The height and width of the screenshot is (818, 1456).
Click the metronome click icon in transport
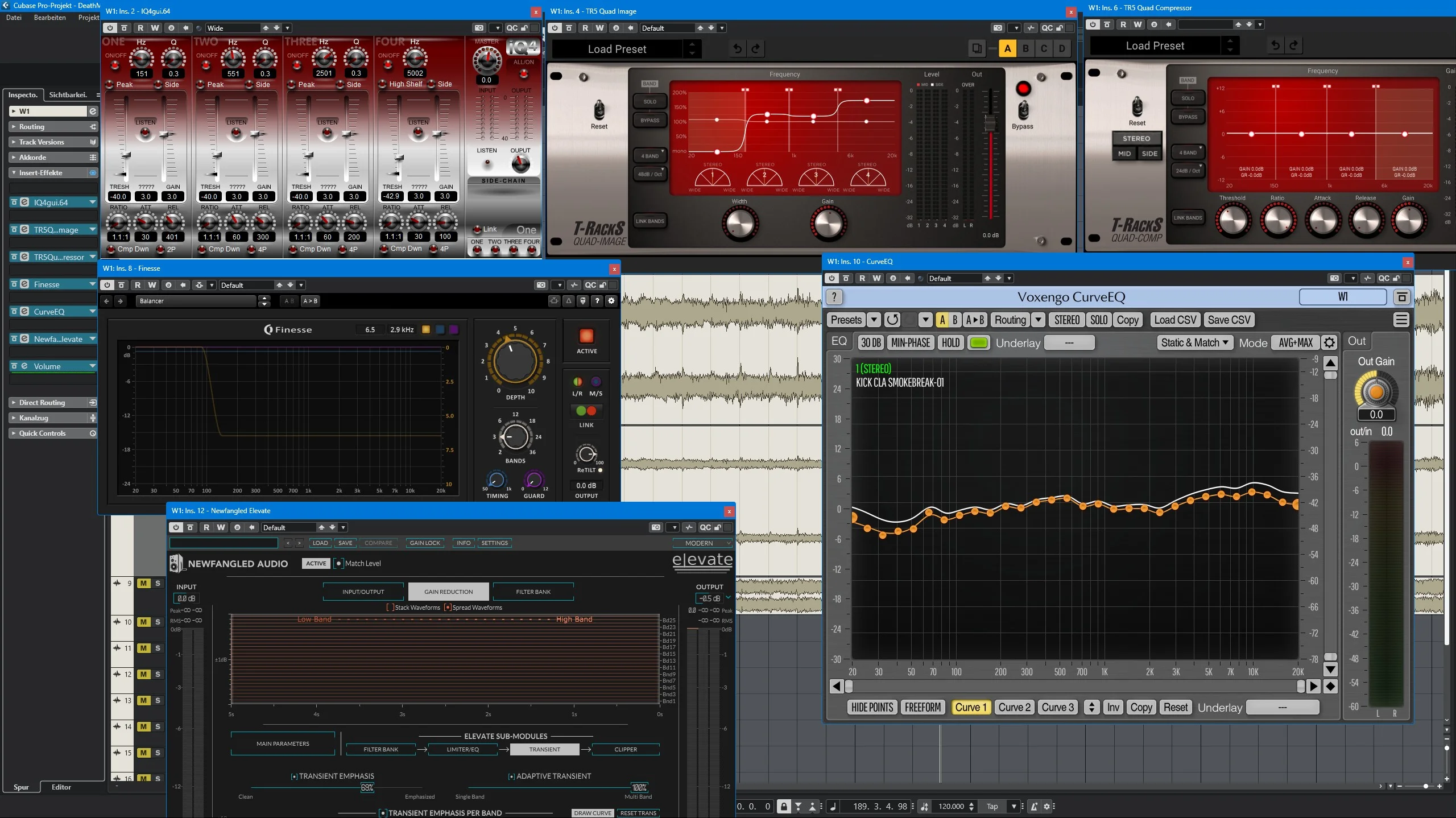(x=1034, y=806)
